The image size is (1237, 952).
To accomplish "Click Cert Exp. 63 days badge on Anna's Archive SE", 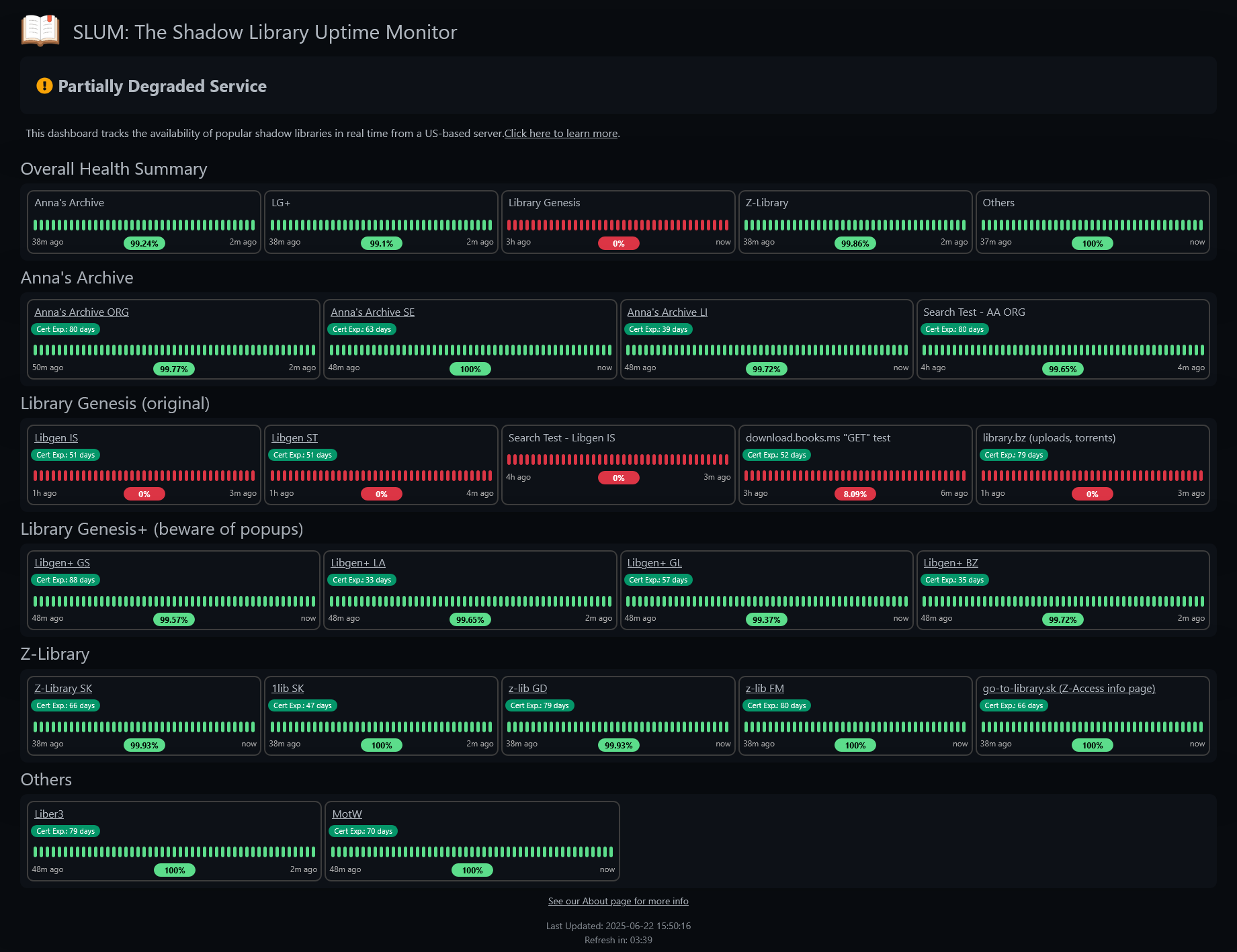I will coord(361,329).
